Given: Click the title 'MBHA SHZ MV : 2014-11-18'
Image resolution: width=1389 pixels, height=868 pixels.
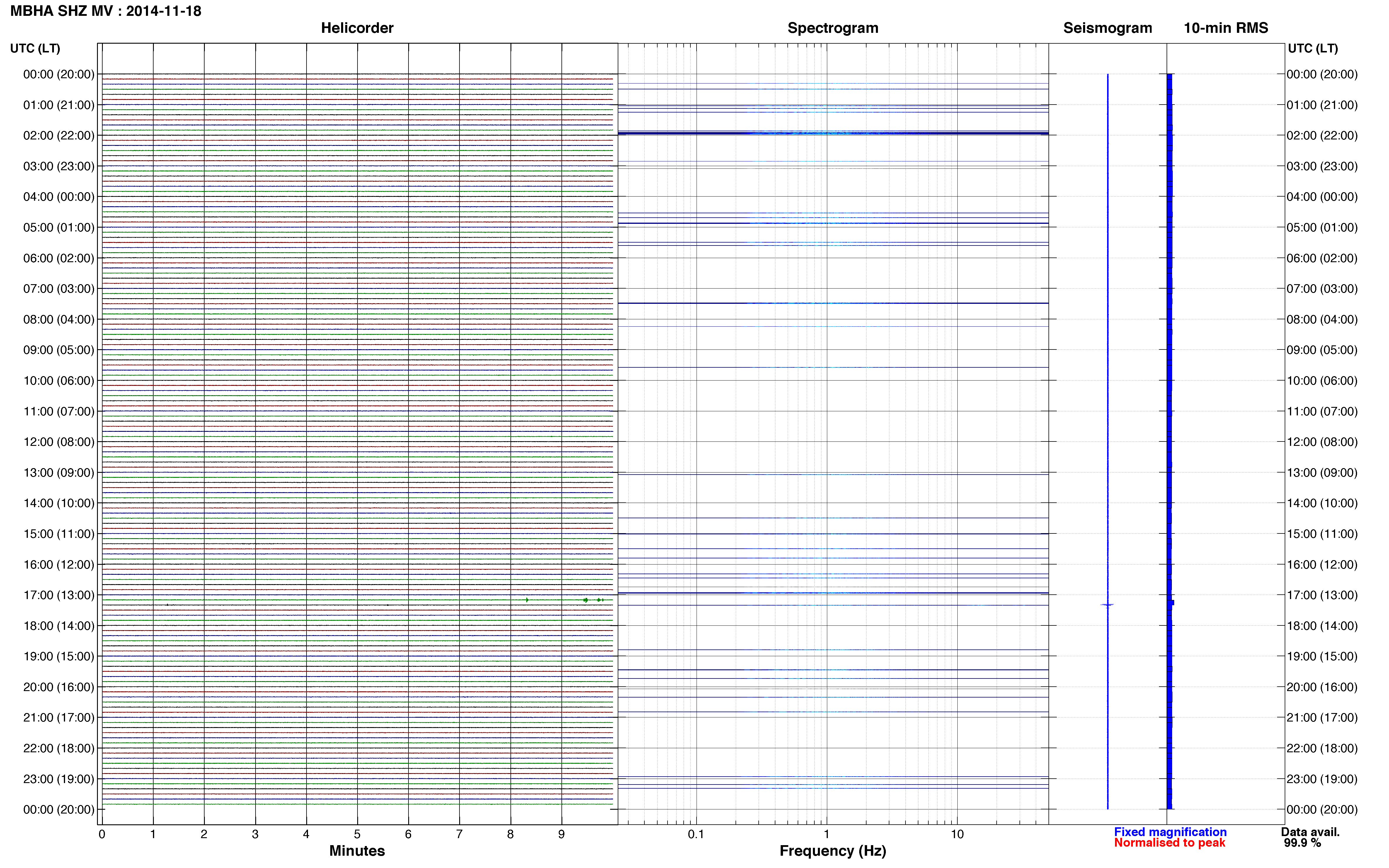Looking at the screenshot, I should (x=106, y=11).
